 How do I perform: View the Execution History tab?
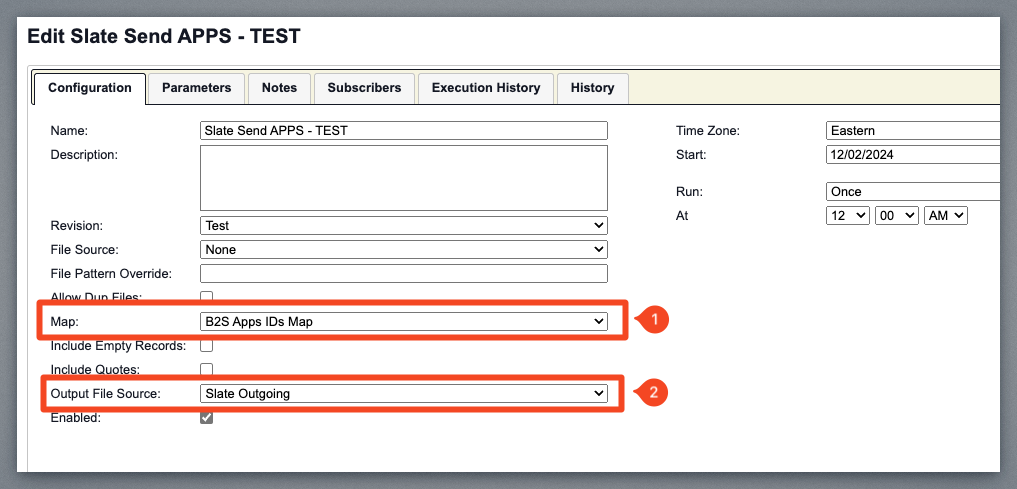[x=485, y=88]
